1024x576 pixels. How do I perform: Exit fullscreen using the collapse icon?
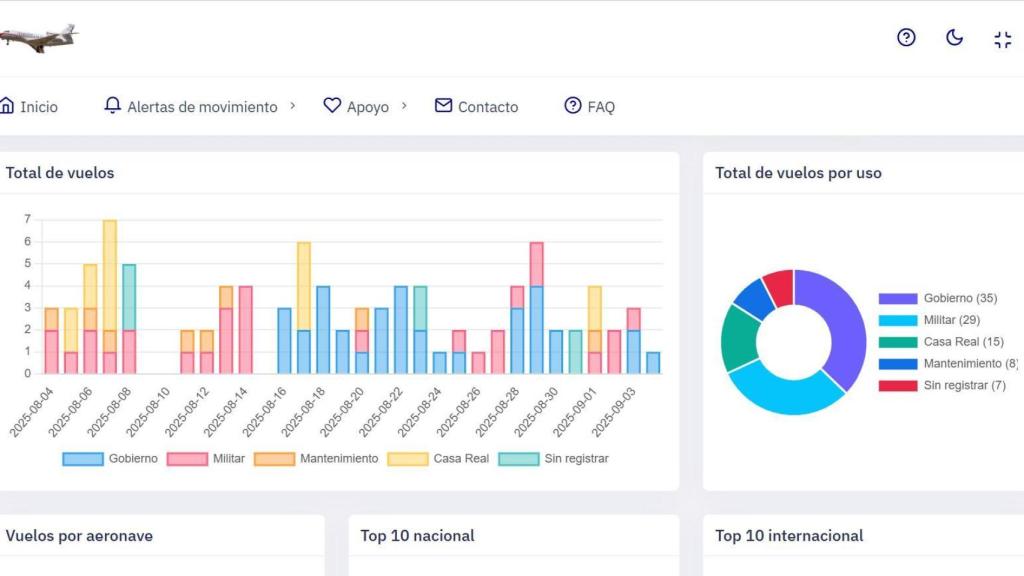pyautogui.click(x=1002, y=39)
